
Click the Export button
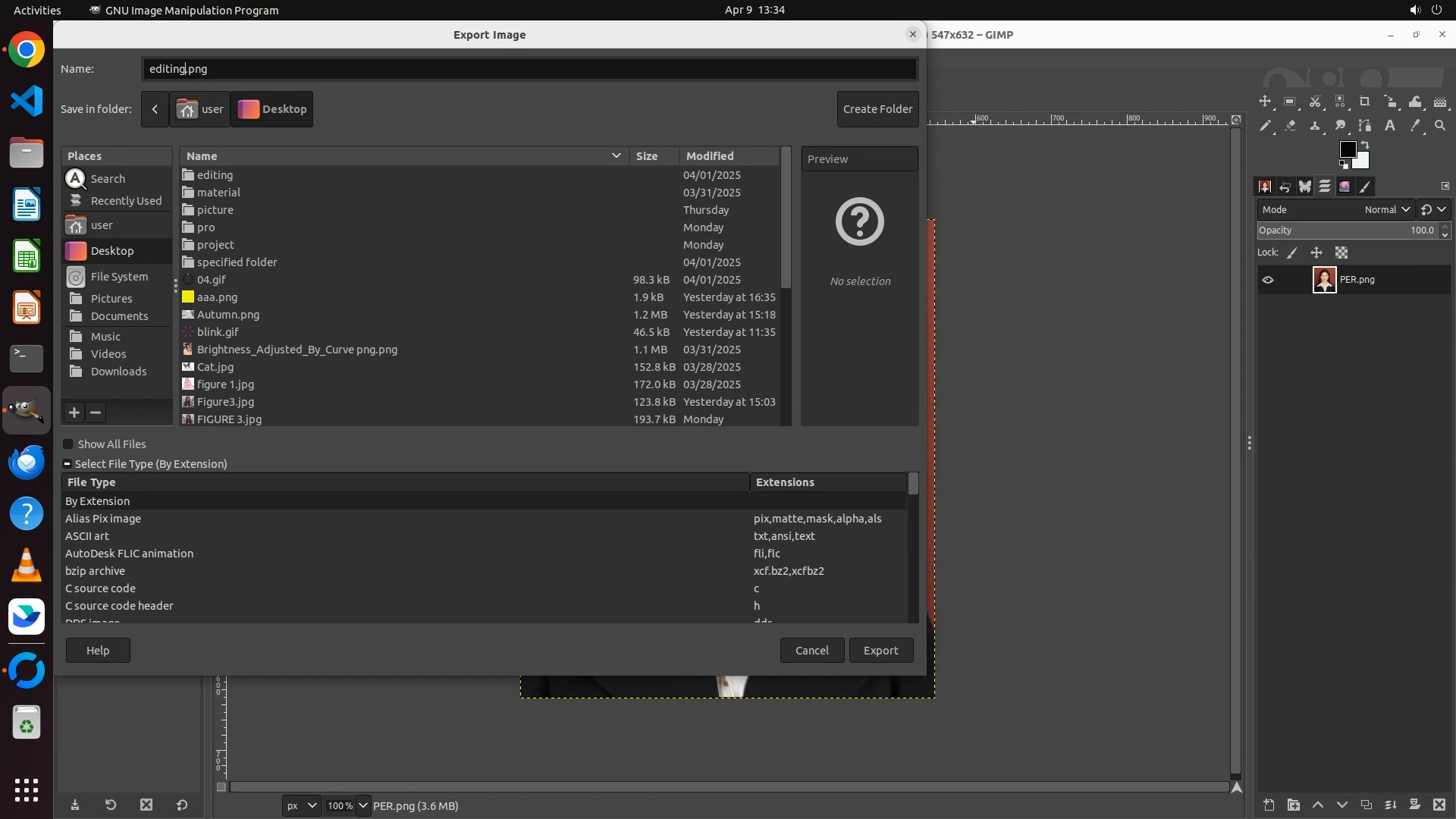(880, 651)
